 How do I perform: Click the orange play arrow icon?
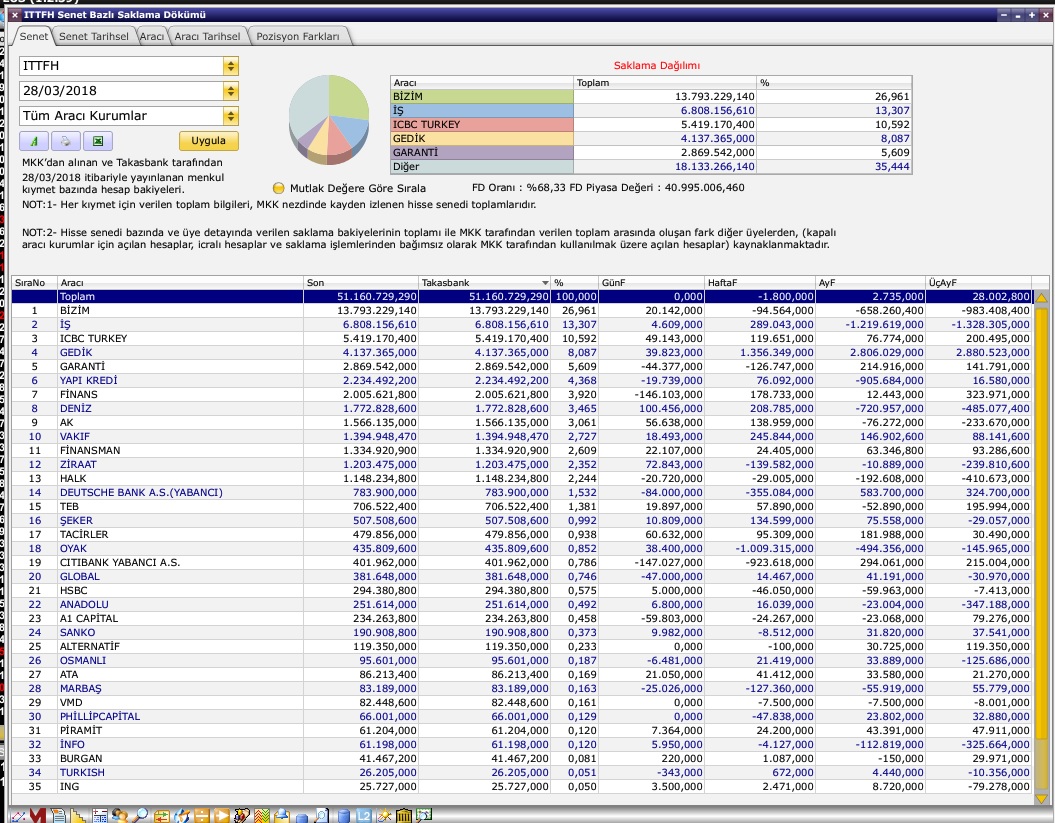point(221,816)
